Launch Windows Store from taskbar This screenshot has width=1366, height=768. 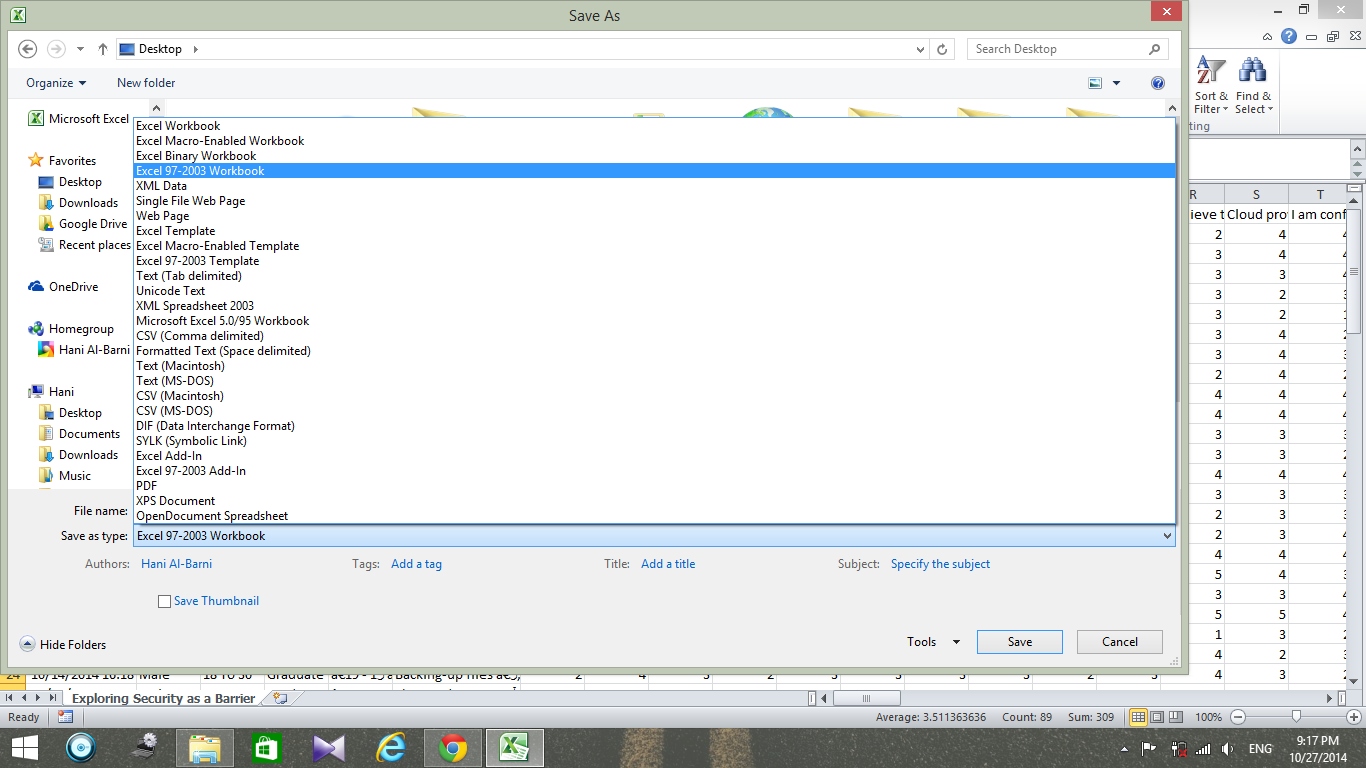pos(267,748)
